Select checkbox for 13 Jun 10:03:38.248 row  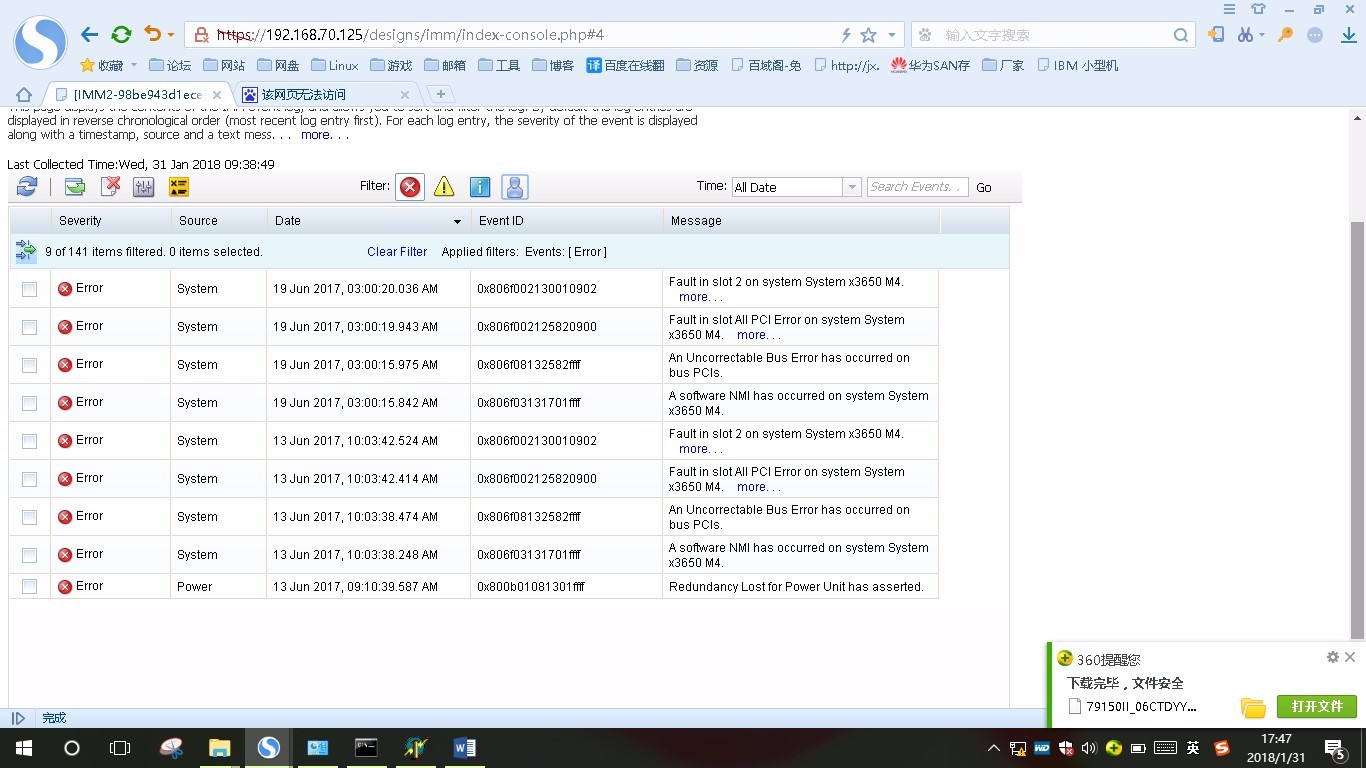pos(29,555)
